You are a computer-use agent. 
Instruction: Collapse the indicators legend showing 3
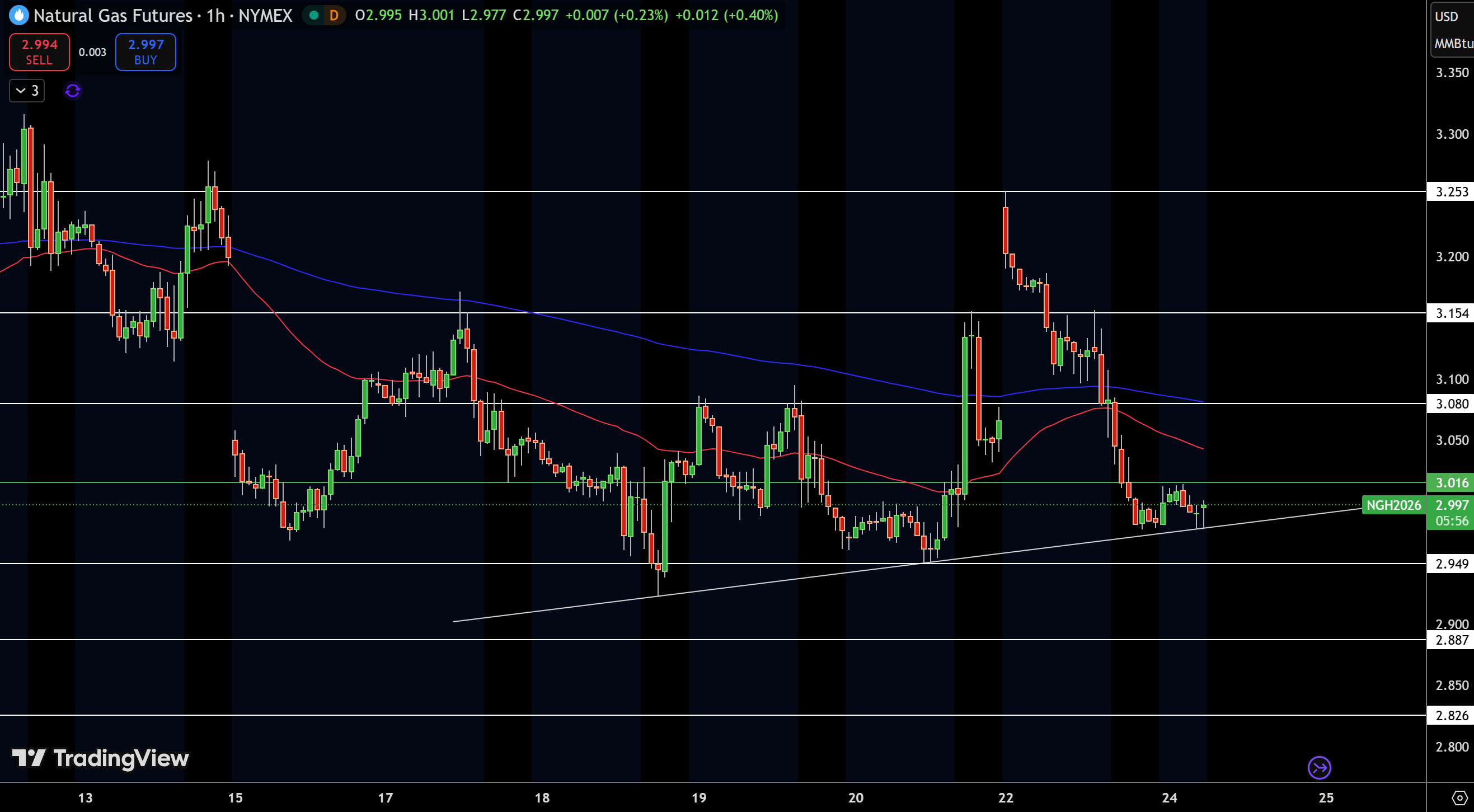(x=27, y=91)
